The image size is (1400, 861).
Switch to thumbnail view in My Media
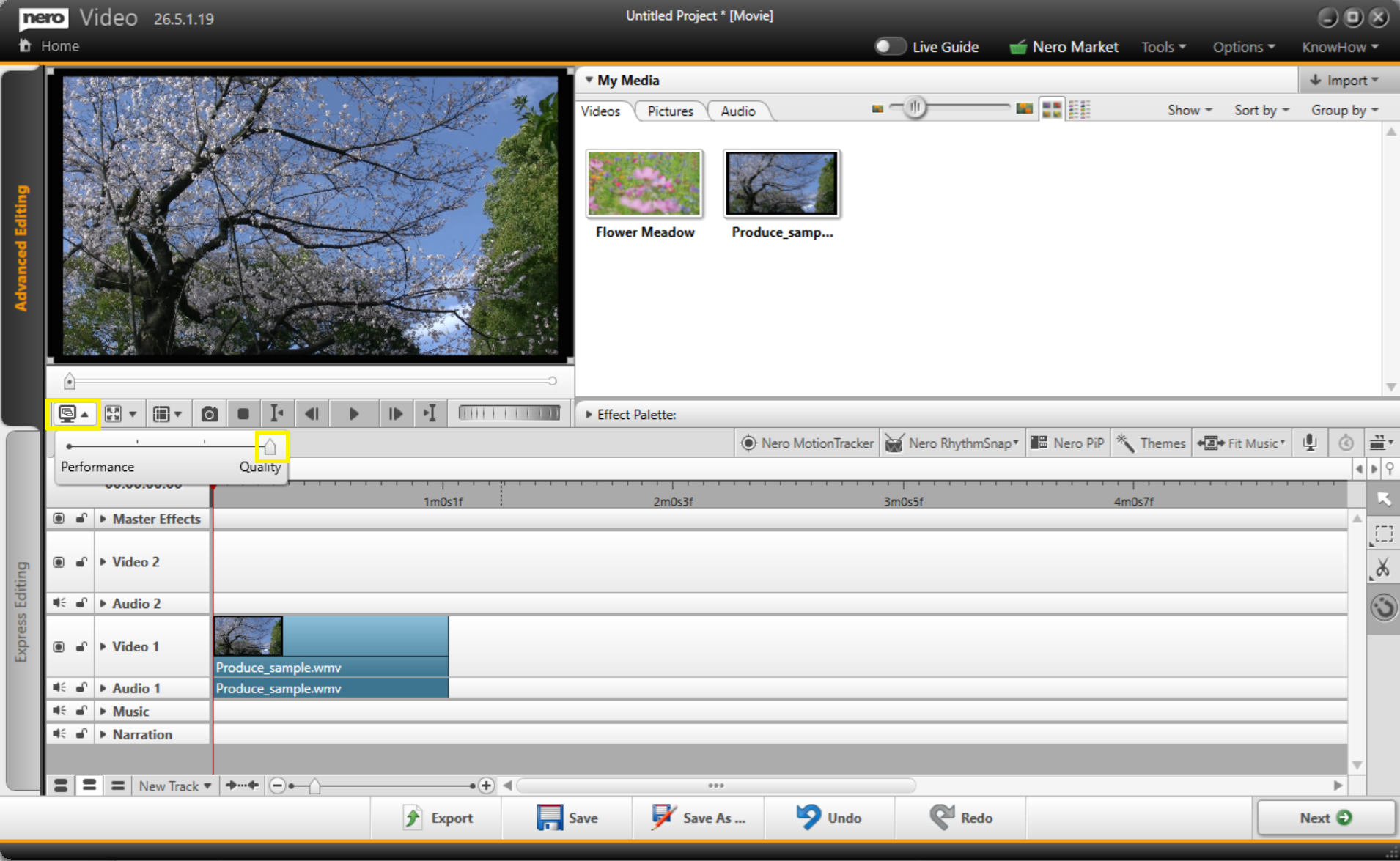pos(1052,110)
